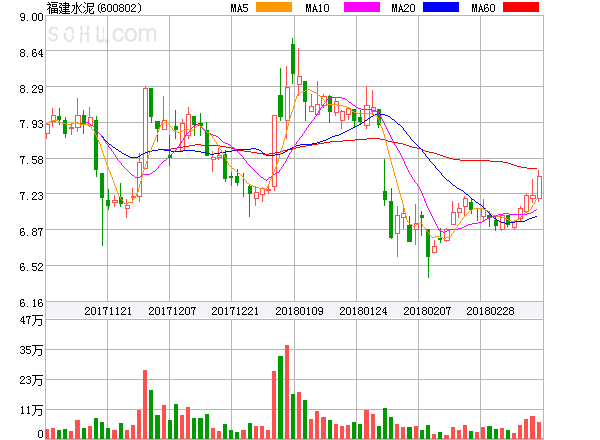Click the blue MA20 legend swatch
Viewport: 600px width, 440px height.
tap(441, 7)
